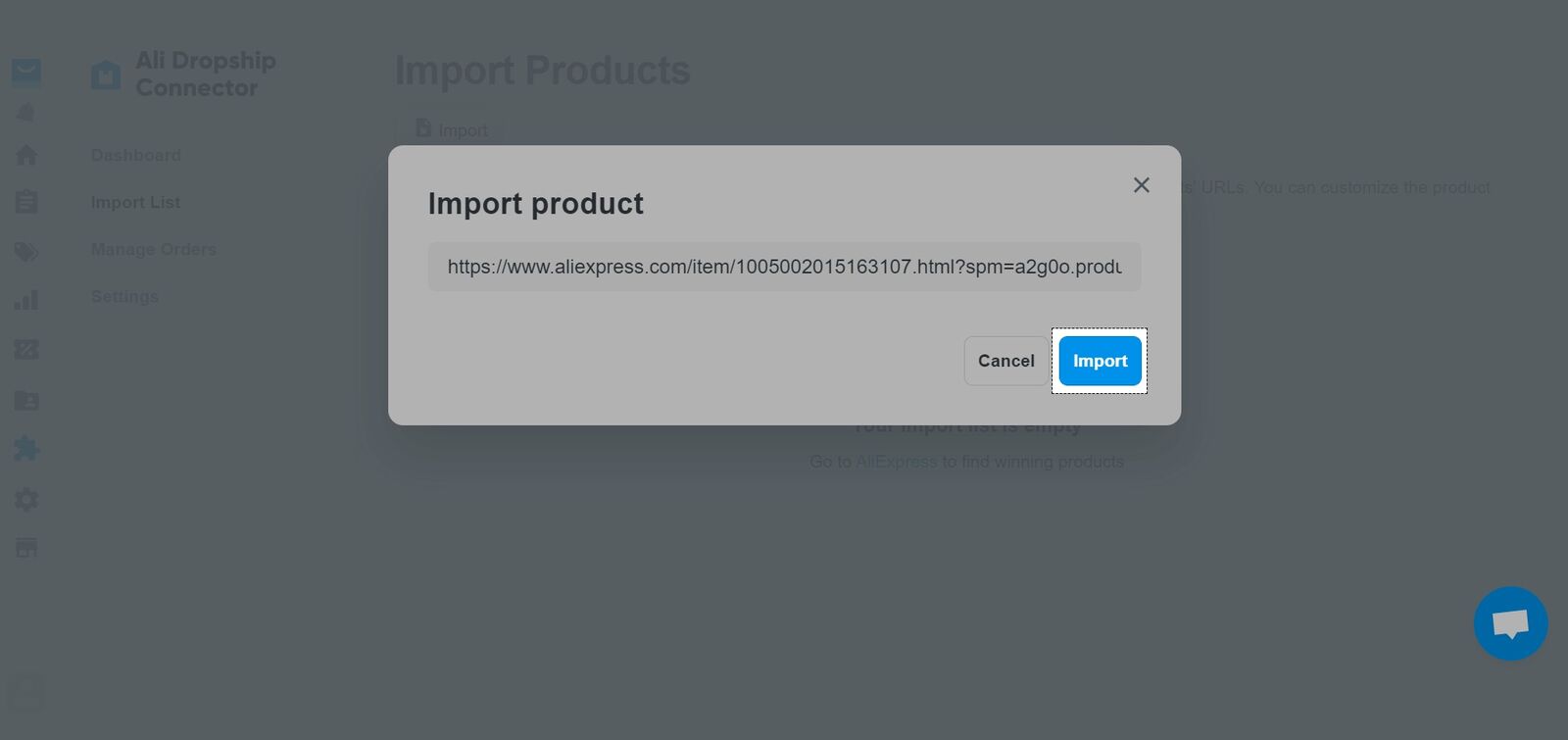Click the price tag icon
This screenshot has width=1568, height=740.
pos(25,251)
